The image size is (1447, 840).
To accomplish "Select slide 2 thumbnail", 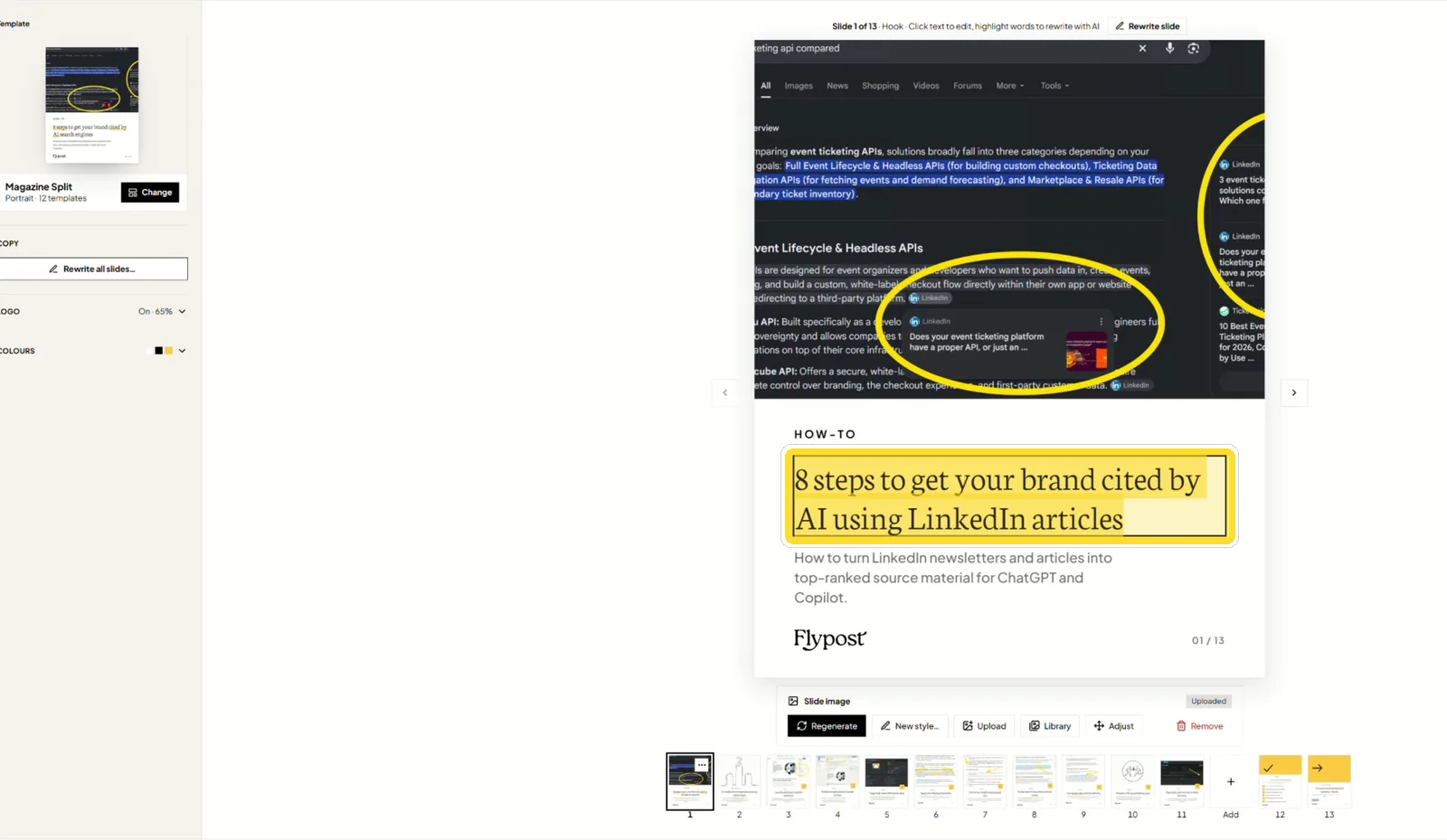I will pyautogui.click(x=739, y=781).
